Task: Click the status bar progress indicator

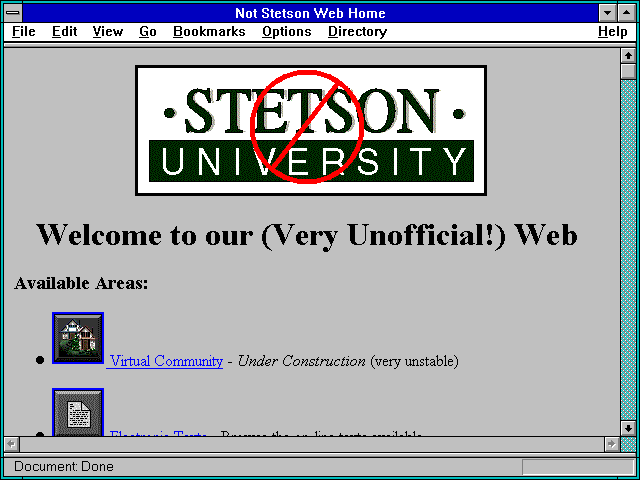Action: [578, 467]
